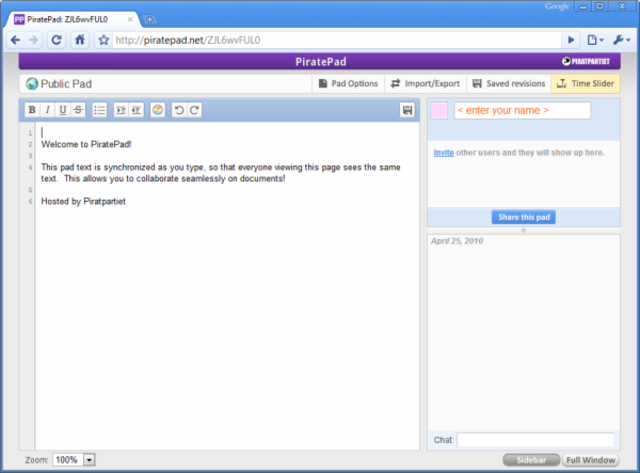Screen dimensions: 640x473
Task: Indent the current line
Action: tap(120, 110)
